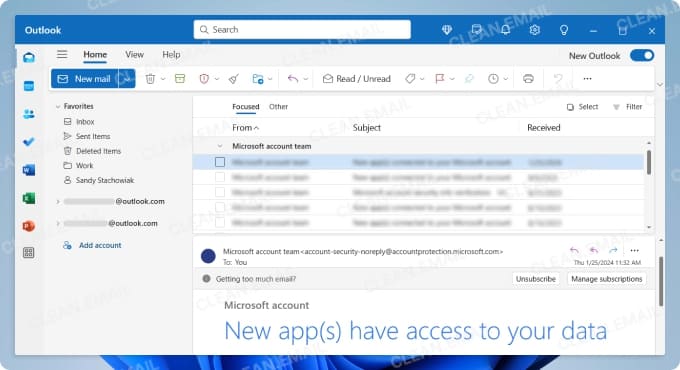The height and width of the screenshot is (370, 680).
Task: Open the Tips lightbulb icon
Action: click(563, 30)
